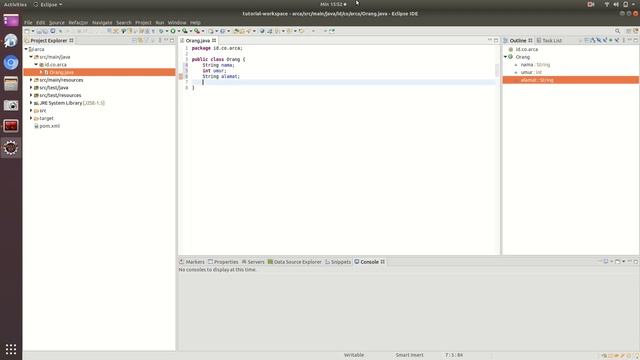This screenshot has height=360, width=640.
Task: Open the Screenshot camera app in dock
Action: [11, 105]
